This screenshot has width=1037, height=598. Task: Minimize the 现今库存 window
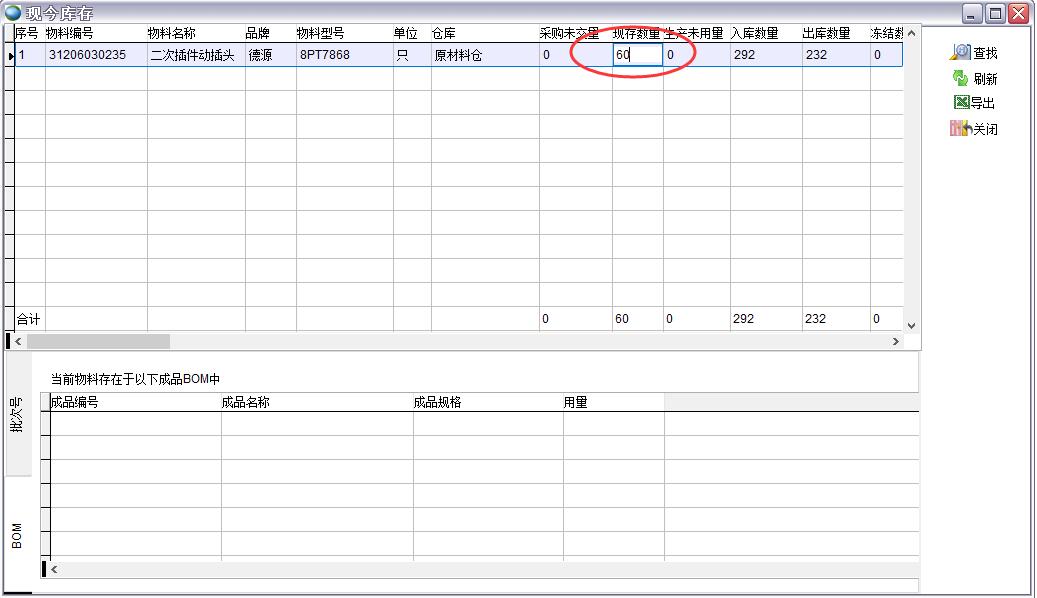pos(973,13)
